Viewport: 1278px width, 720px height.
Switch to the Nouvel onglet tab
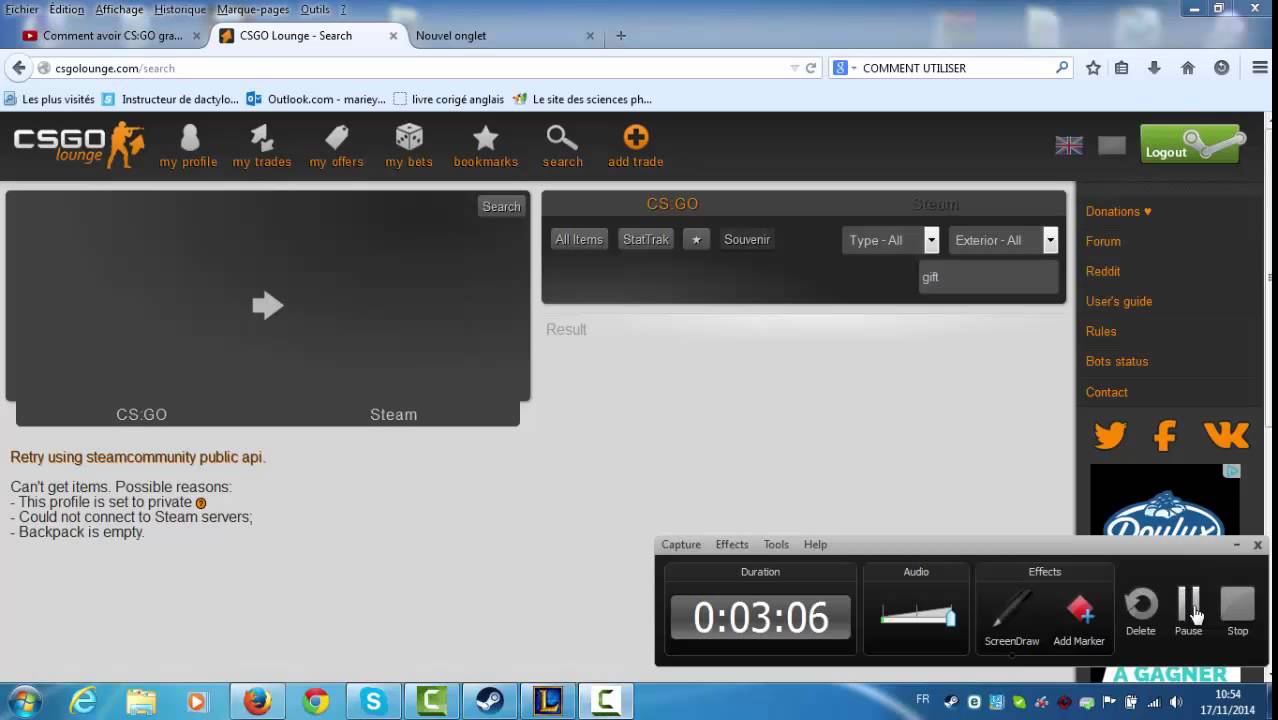tap(505, 36)
